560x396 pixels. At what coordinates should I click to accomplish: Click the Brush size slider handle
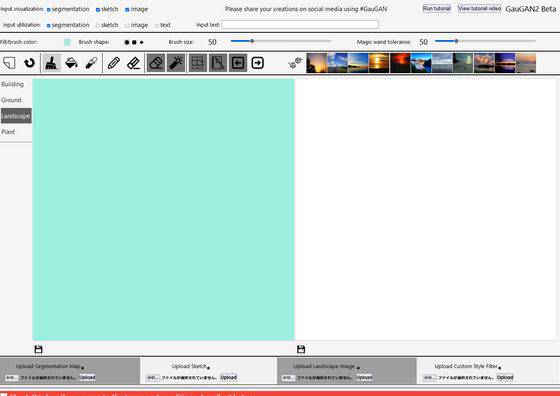[252, 41]
